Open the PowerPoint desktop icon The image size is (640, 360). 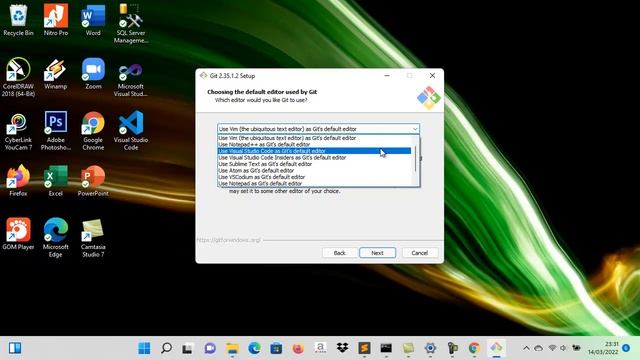[93, 181]
